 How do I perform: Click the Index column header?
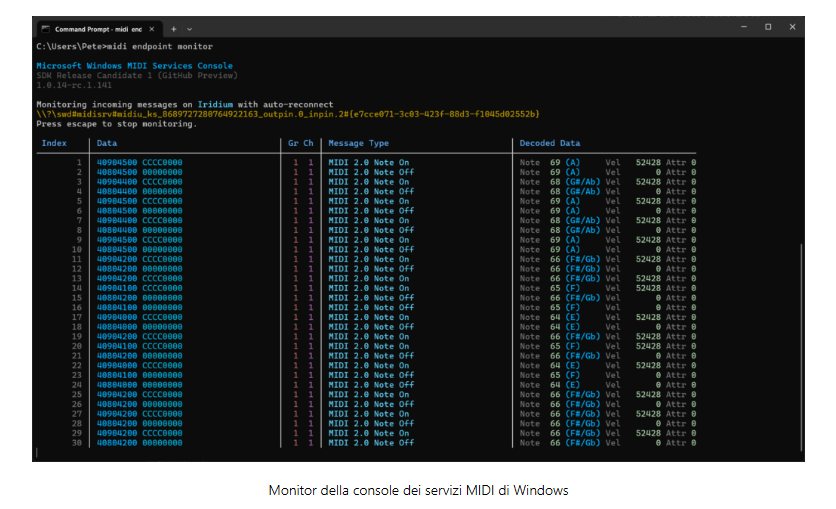pyautogui.click(x=54, y=143)
